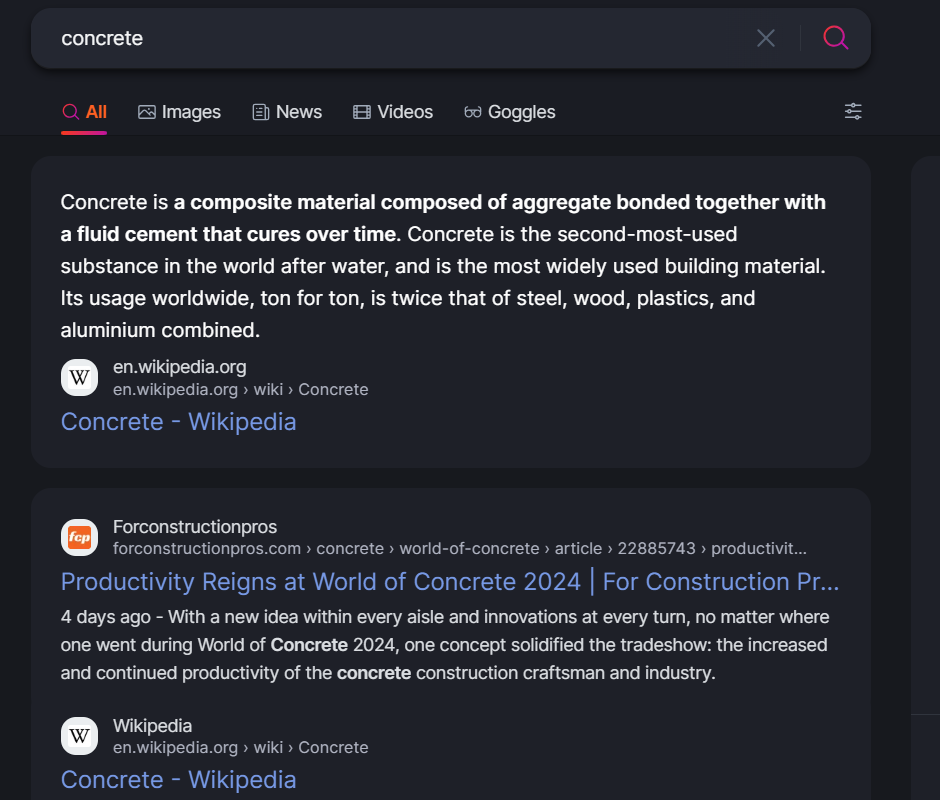Click Wikipedia favicon in third result
Screen dimensions: 940x800
point(79,735)
